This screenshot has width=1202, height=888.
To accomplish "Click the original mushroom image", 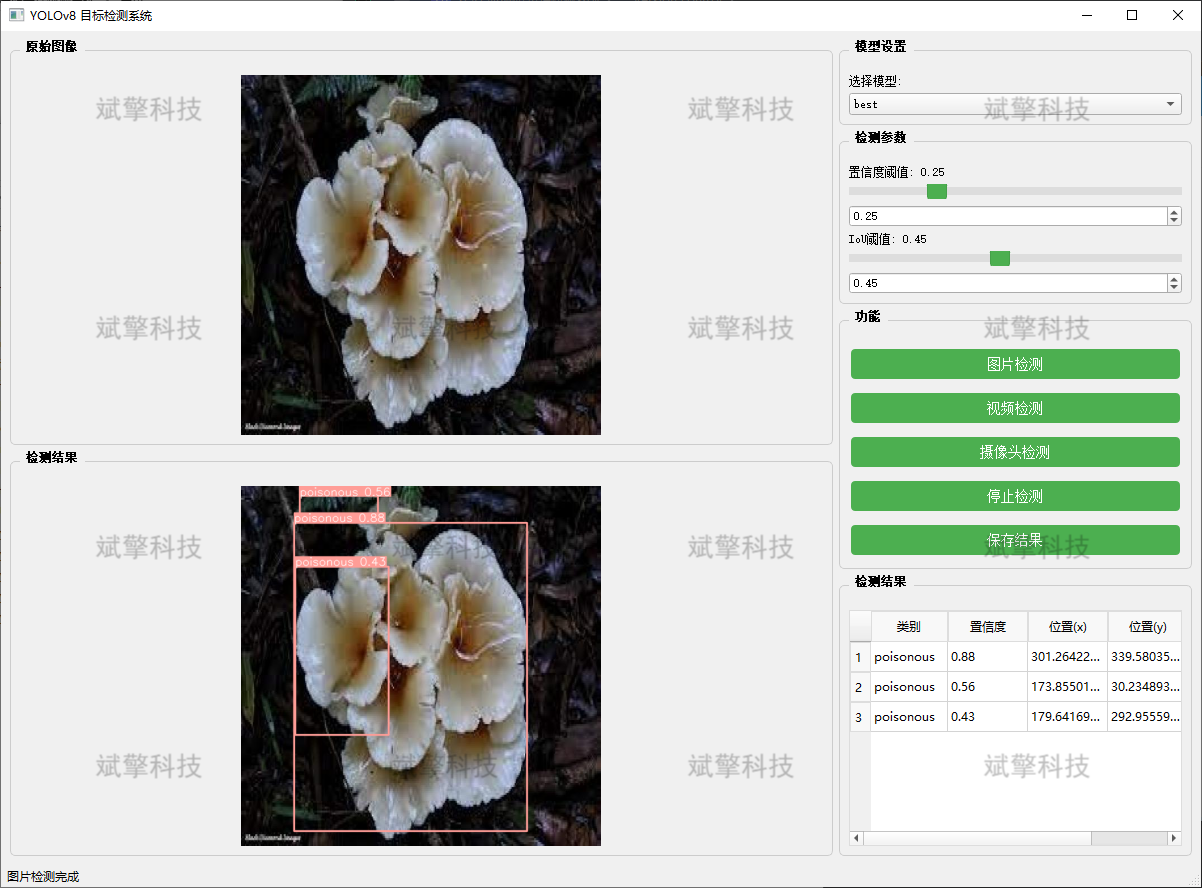I will [421, 255].
